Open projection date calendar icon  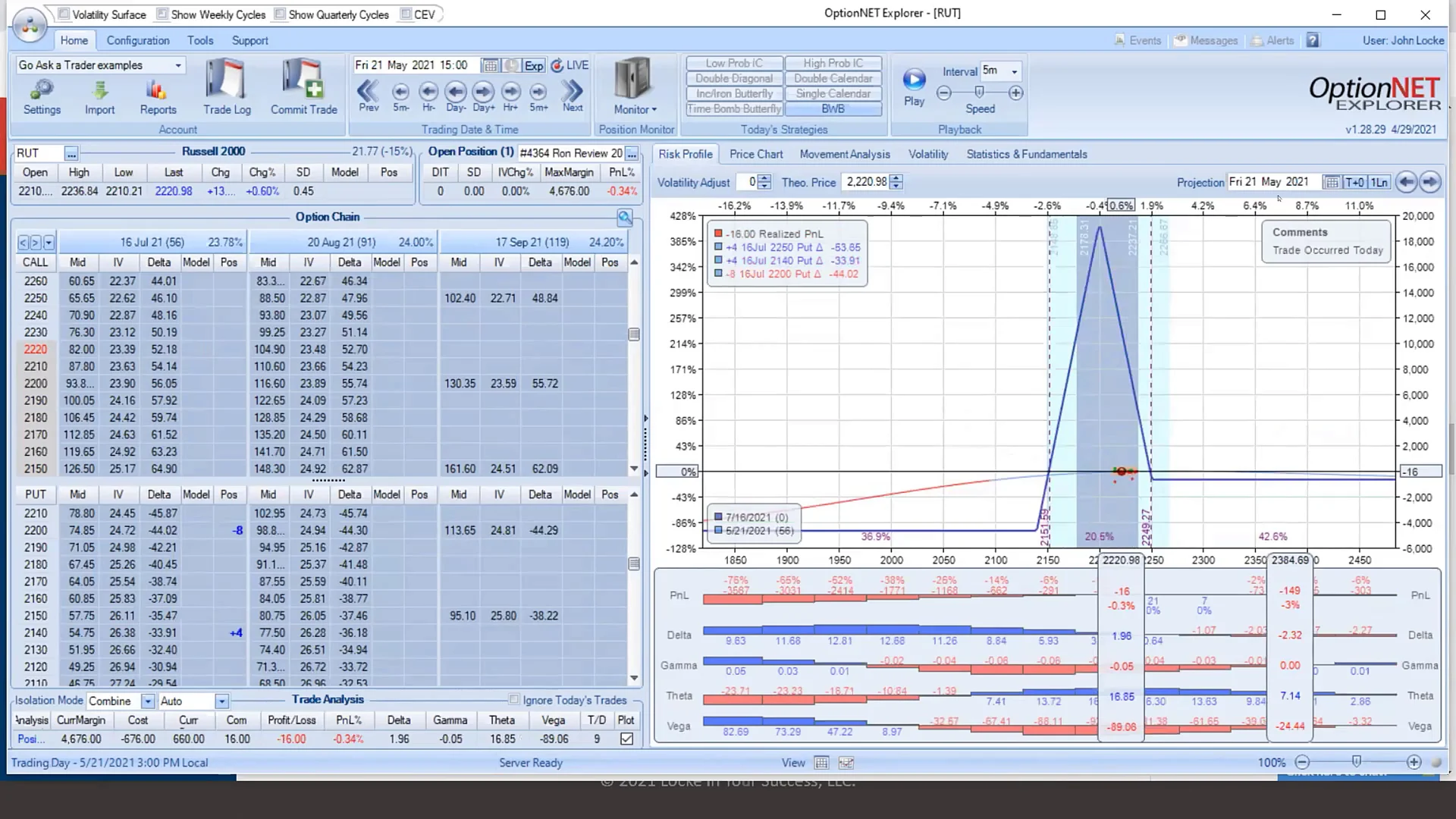tap(1332, 182)
